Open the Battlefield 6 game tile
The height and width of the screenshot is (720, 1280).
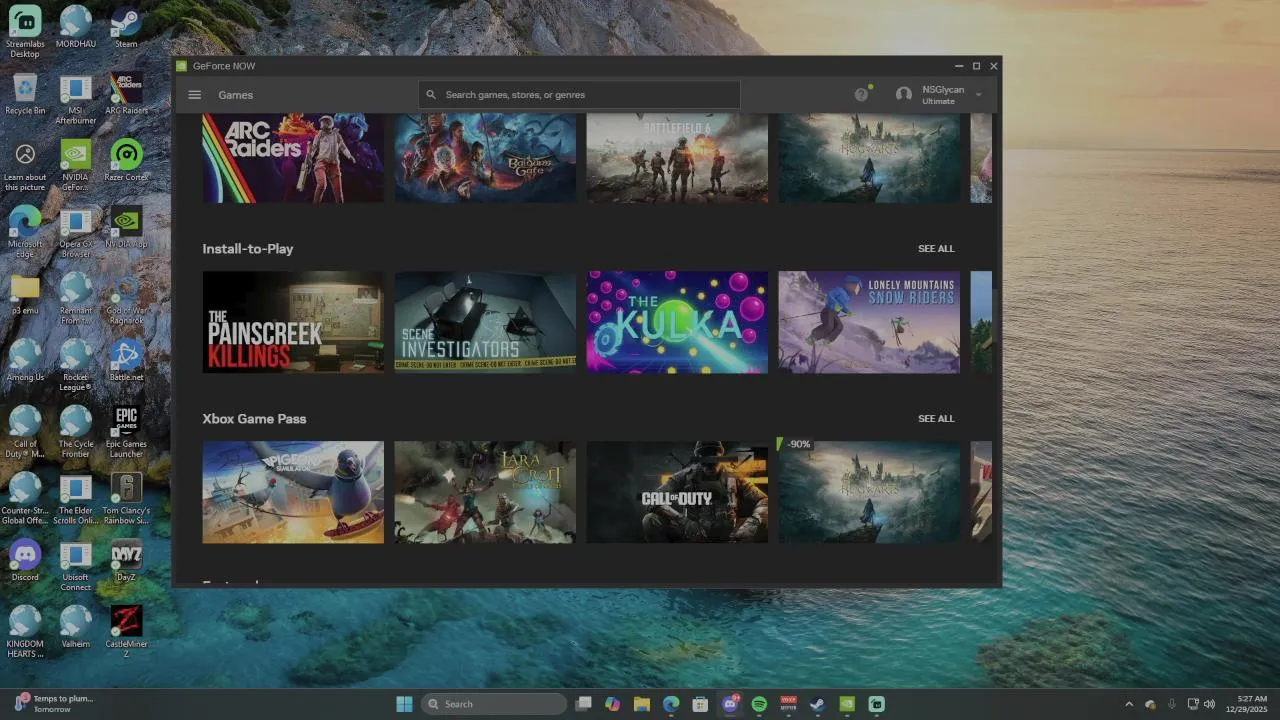tap(677, 158)
